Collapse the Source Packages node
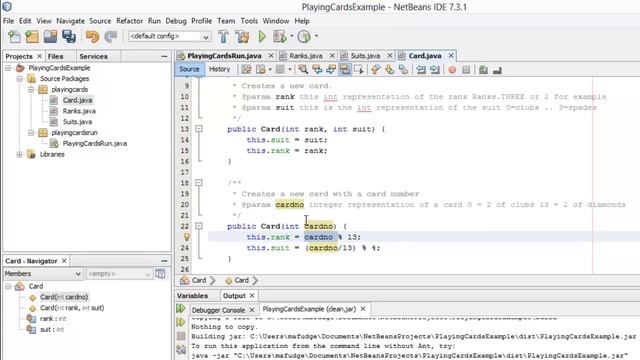The image size is (640, 360). (x=20, y=78)
